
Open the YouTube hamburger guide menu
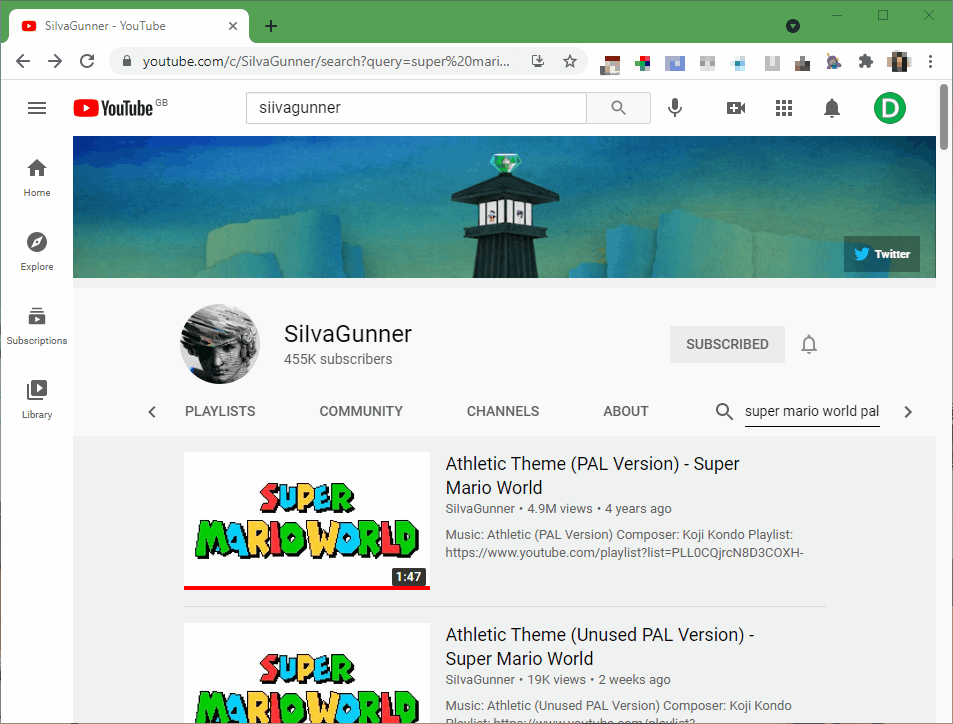pyautogui.click(x=37, y=108)
